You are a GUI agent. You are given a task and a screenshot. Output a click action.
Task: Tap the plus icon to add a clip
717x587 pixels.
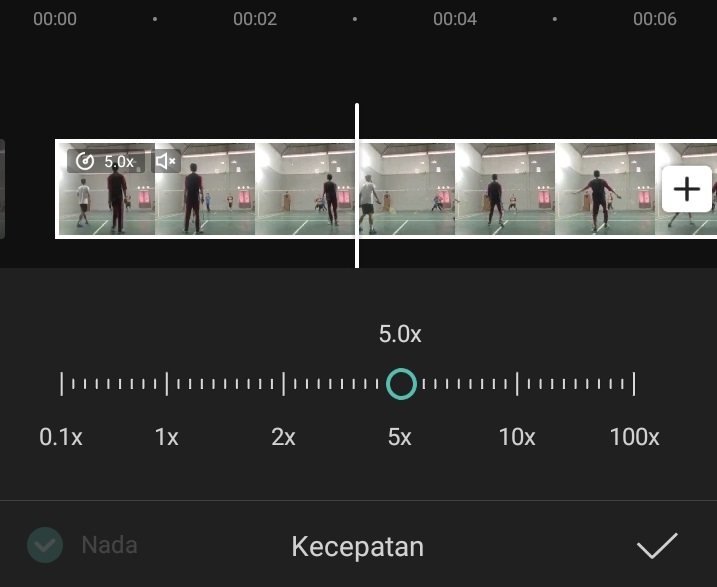(686, 189)
